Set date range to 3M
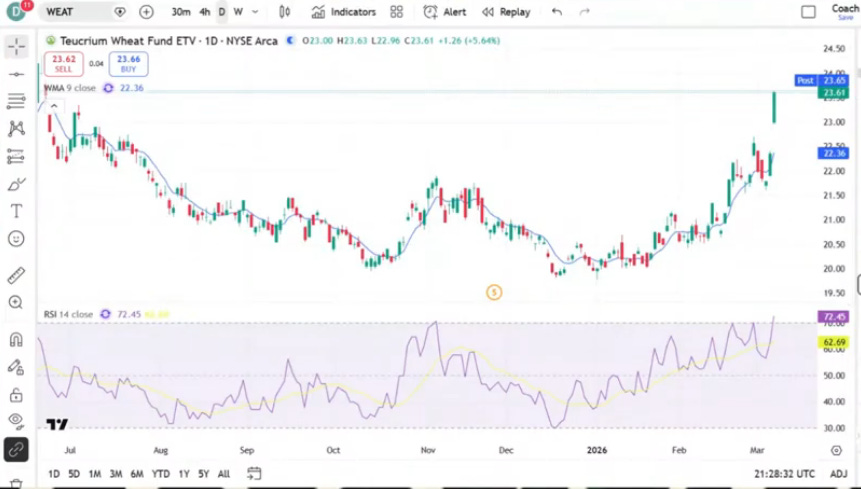Viewport: 861px width, 489px height. [116, 474]
